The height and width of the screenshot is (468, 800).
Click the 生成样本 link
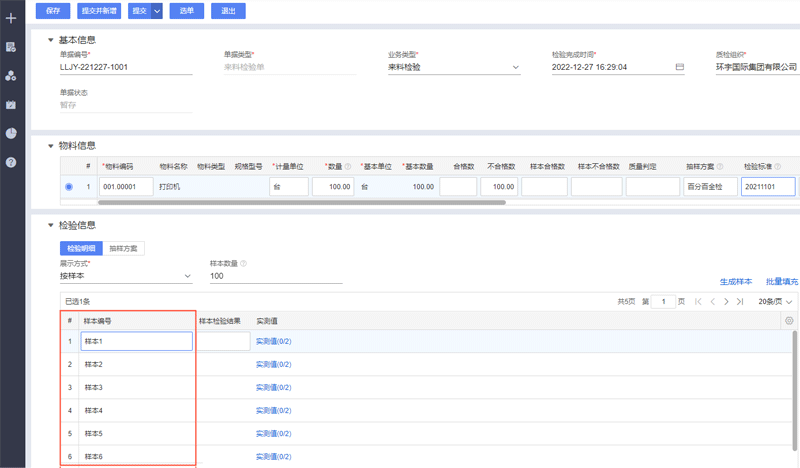click(736, 282)
